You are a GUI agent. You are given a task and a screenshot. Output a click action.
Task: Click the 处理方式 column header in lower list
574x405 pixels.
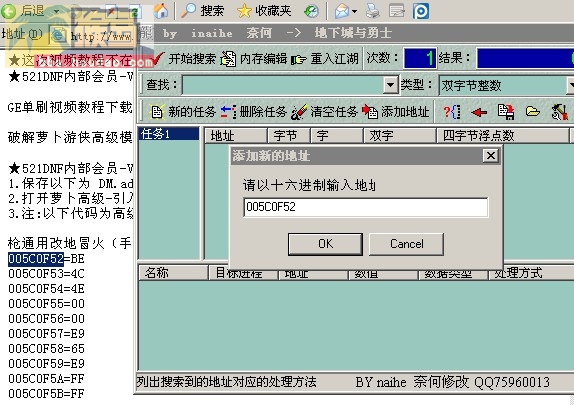pos(532,273)
